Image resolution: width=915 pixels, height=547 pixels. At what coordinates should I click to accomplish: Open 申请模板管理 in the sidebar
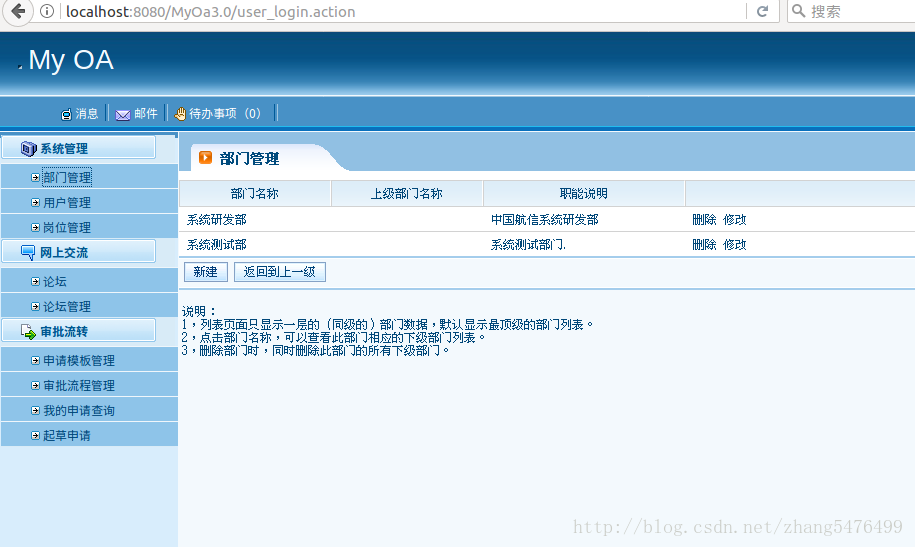(x=79, y=361)
